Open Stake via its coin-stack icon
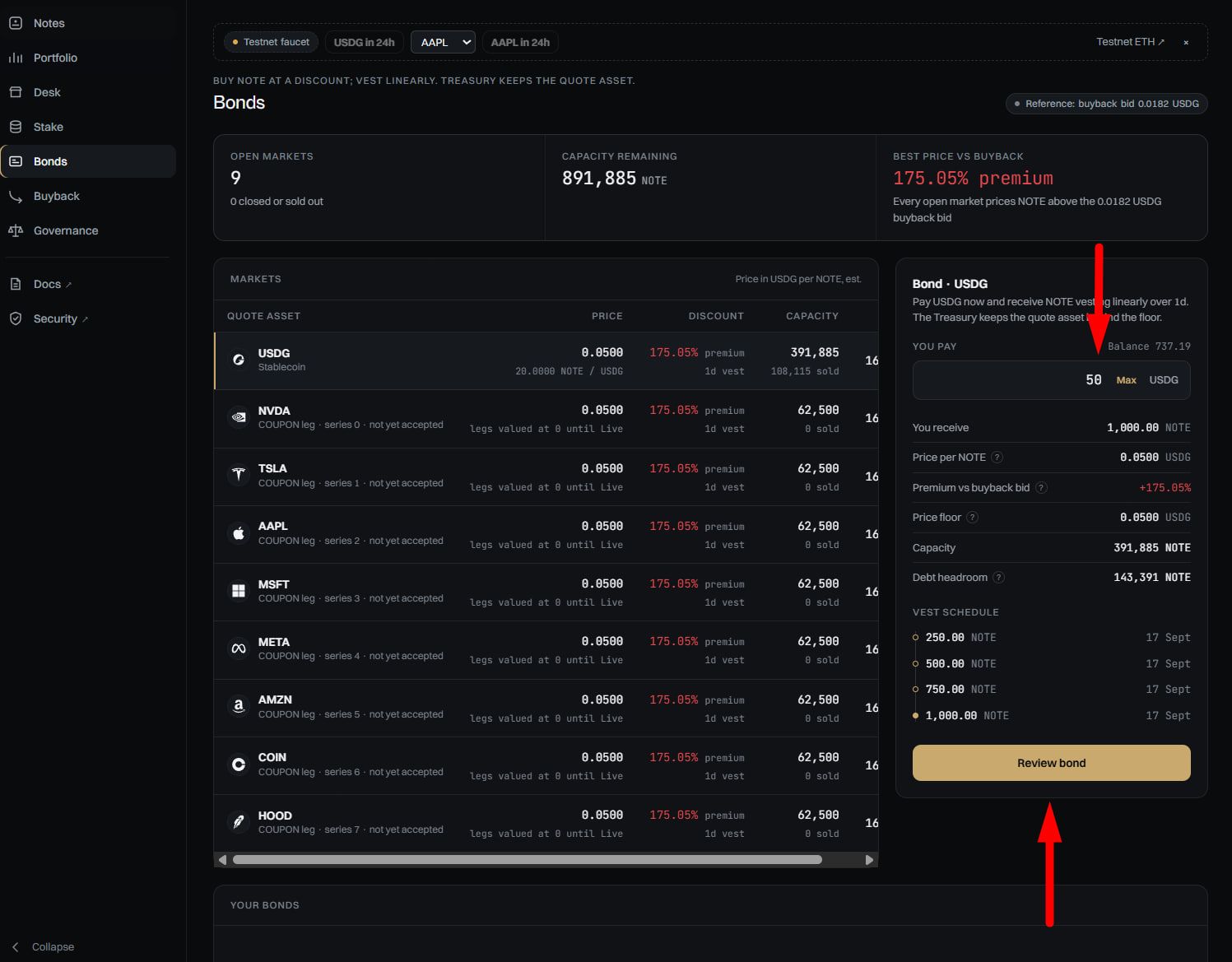 (16, 127)
